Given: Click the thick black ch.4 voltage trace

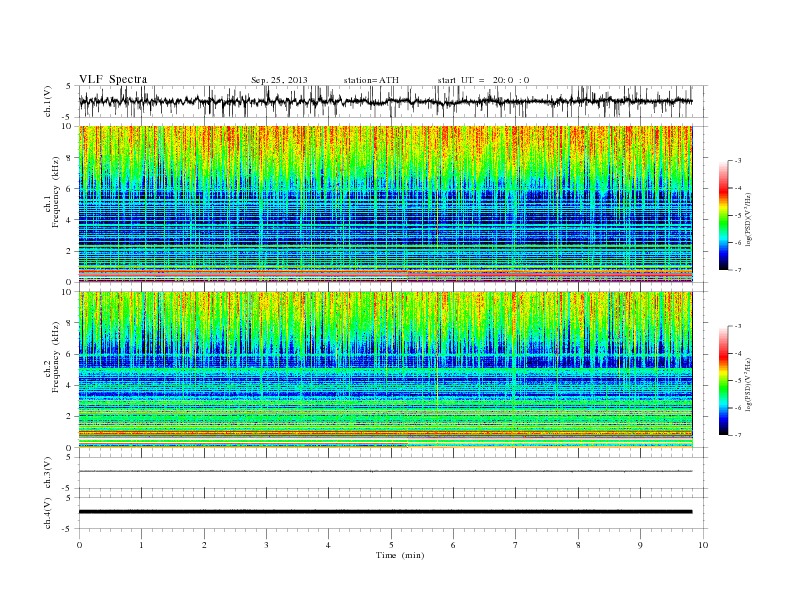Looking at the screenshot, I should (x=385, y=512).
